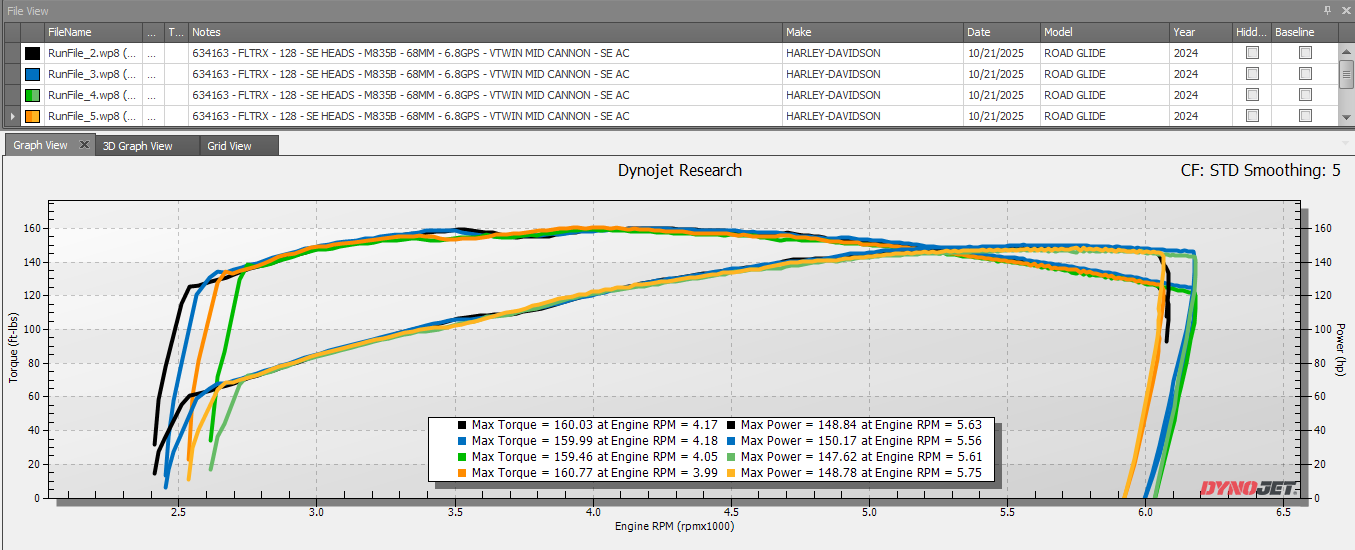Click the CF: STD Smoothing: 5 label
The width and height of the screenshot is (1355, 550).
(x=1261, y=170)
